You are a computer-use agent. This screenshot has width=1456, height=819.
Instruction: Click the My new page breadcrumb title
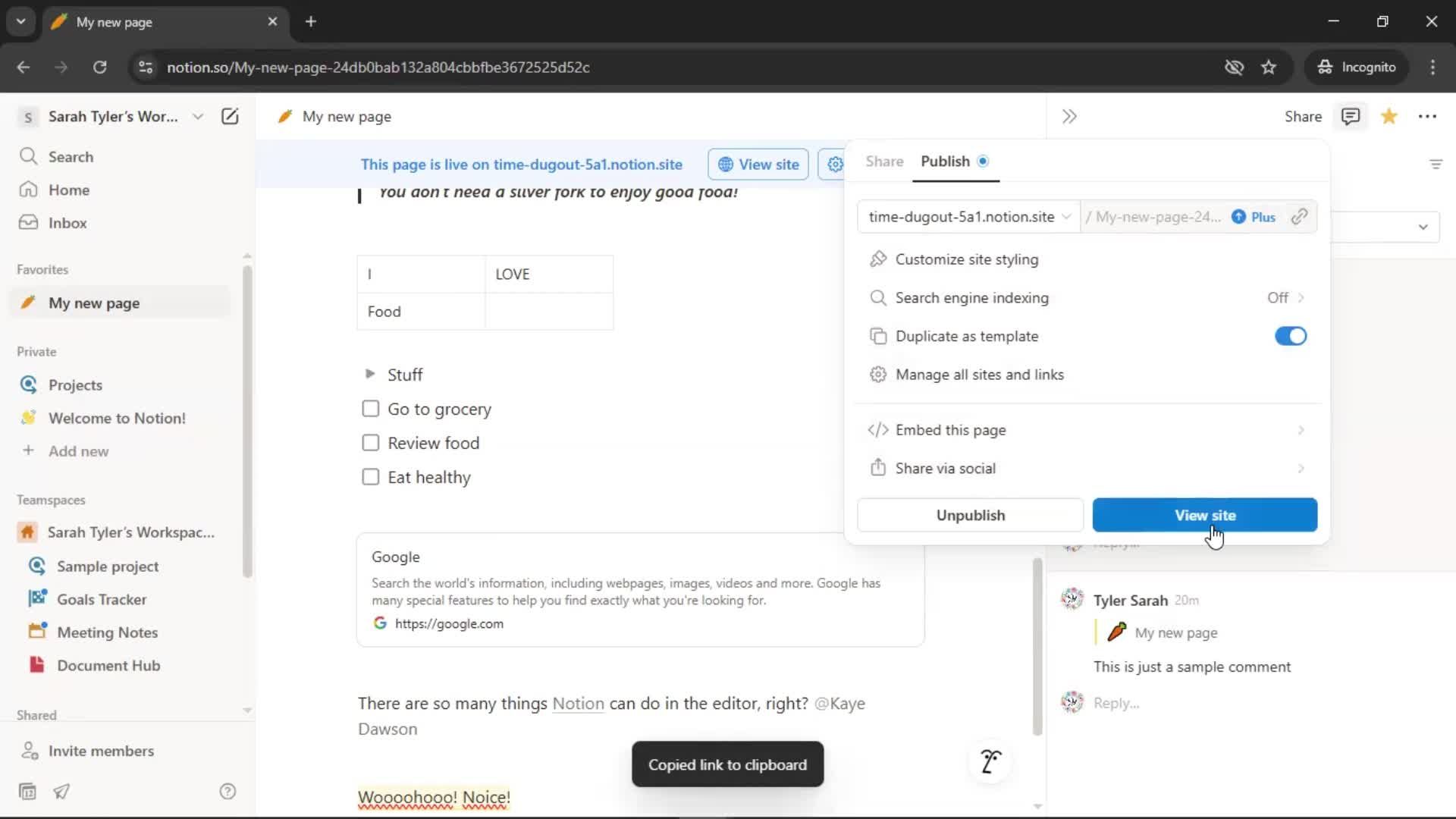coord(347,116)
